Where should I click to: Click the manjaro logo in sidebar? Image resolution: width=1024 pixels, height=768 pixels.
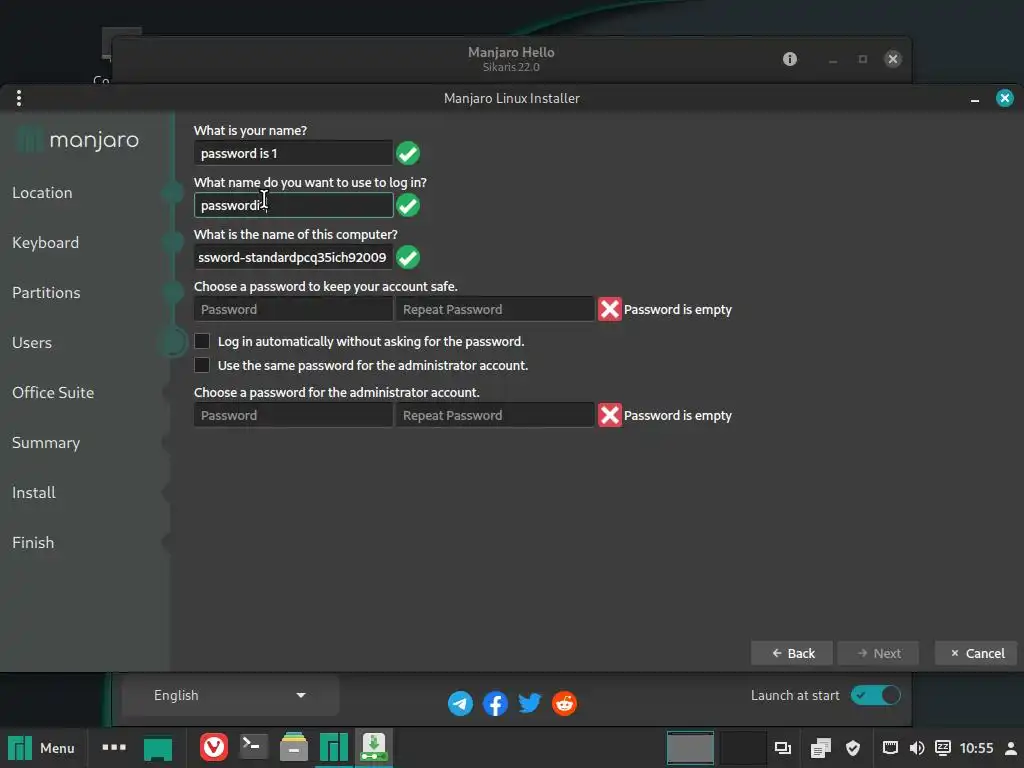tap(78, 140)
